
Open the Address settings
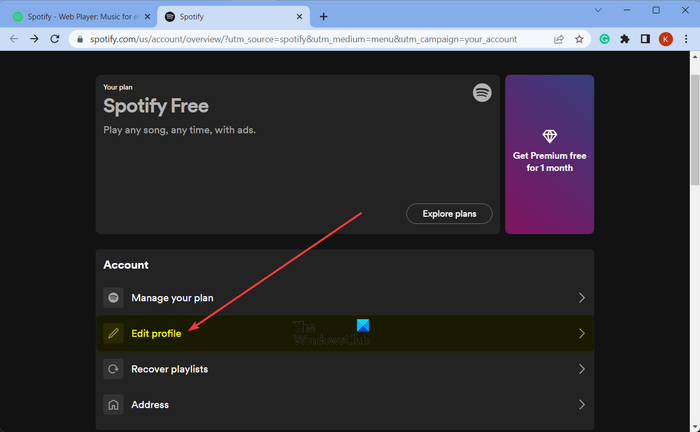pyautogui.click(x=345, y=405)
